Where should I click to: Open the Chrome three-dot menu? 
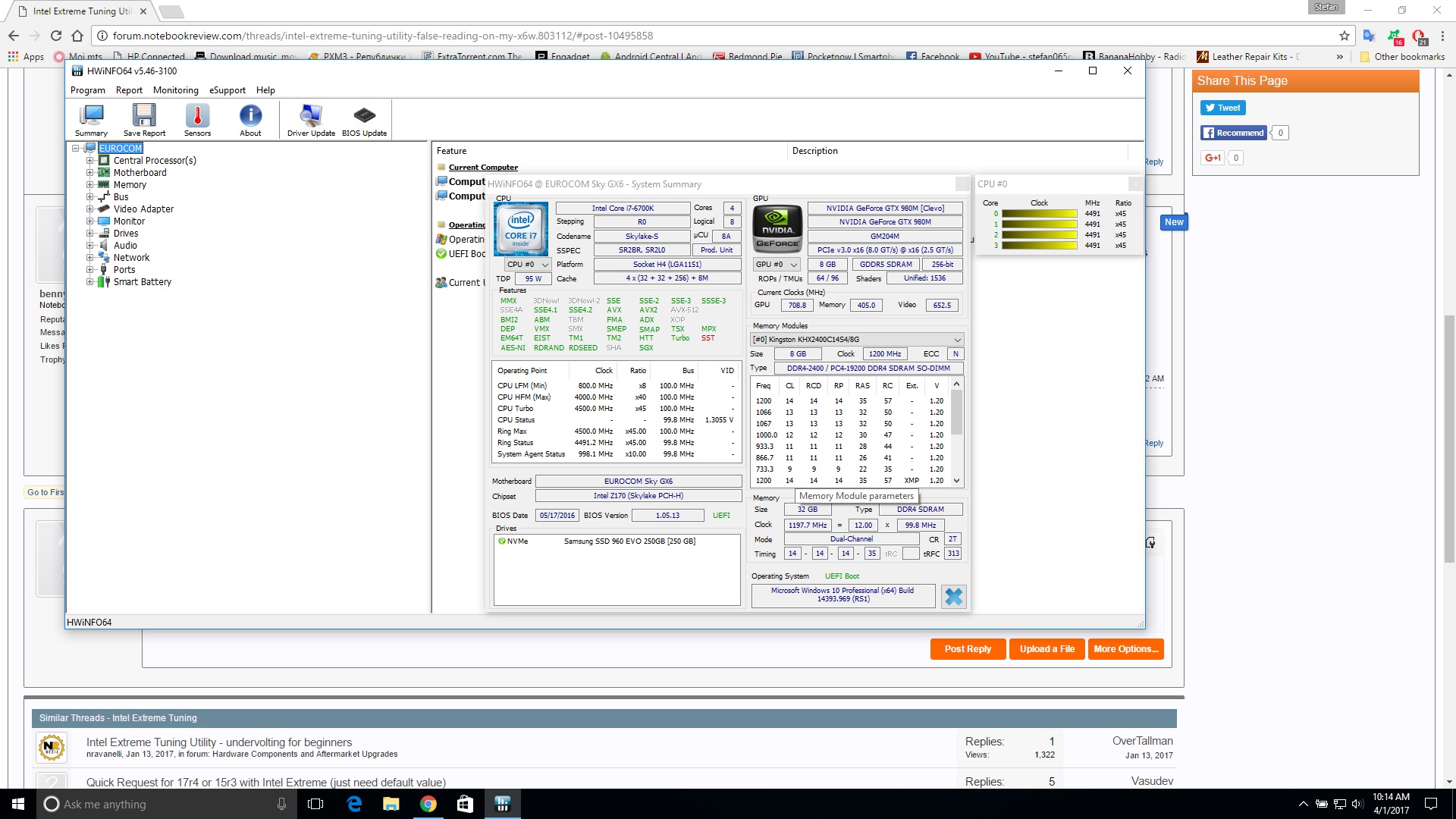point(1442,36)
